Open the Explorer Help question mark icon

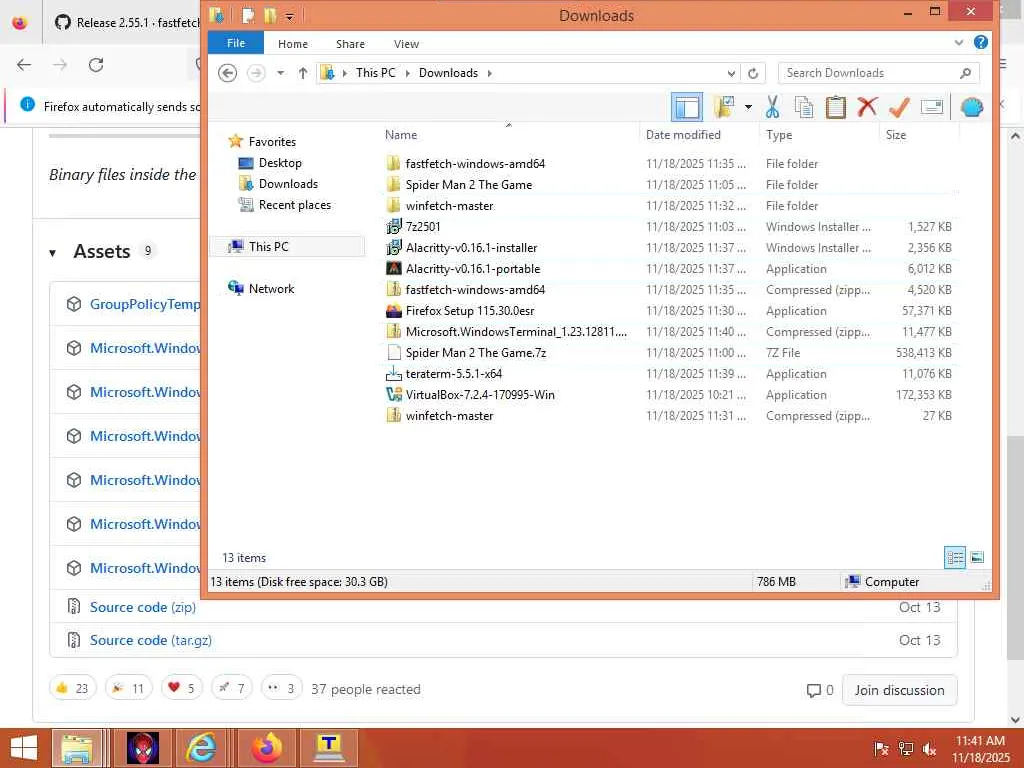click(980, 42)
